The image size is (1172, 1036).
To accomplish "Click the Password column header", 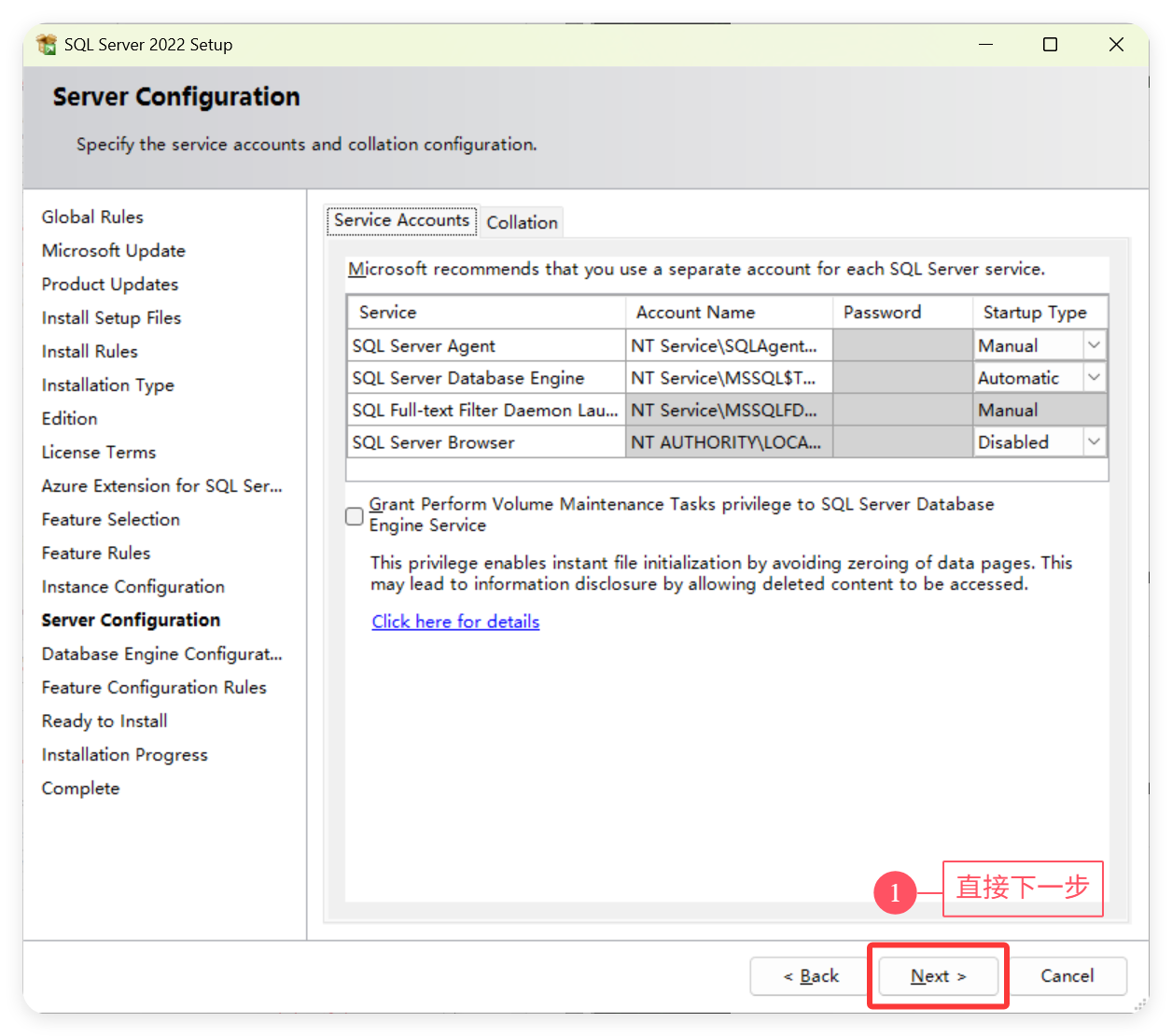I will click(x=902, y=313).
